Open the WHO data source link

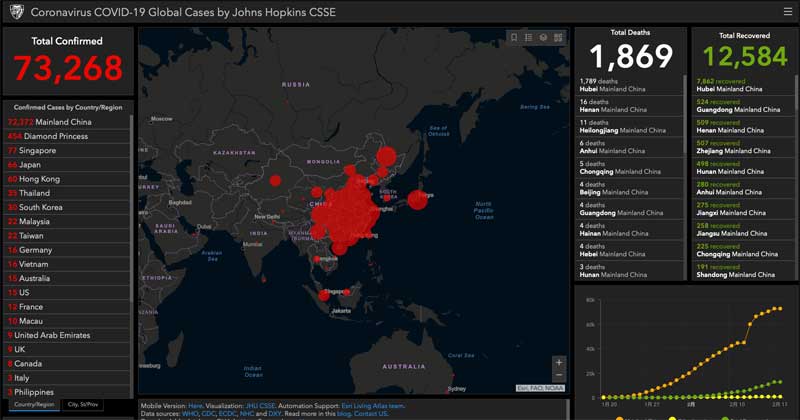click(x=189, y=413)
